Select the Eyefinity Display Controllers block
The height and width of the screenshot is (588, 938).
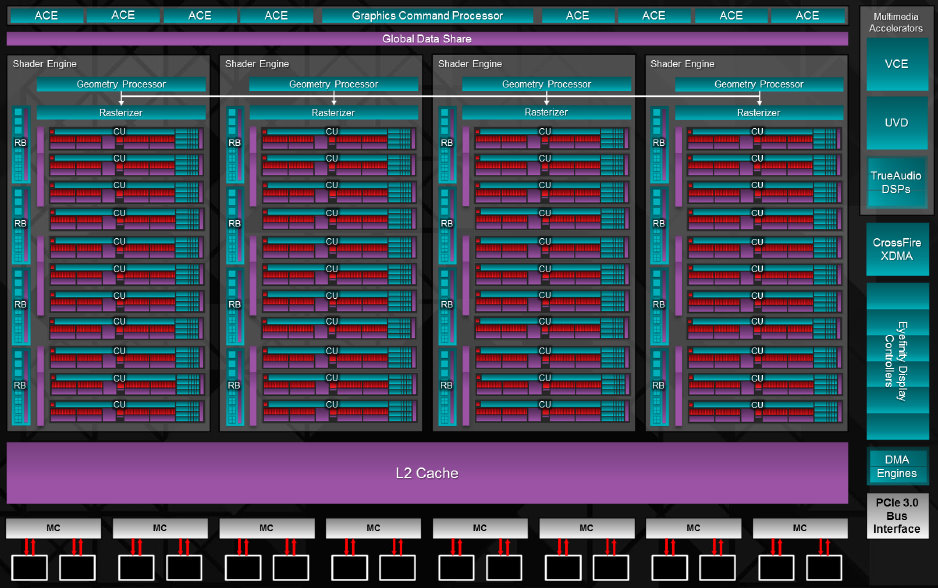(x=896, y=360)
